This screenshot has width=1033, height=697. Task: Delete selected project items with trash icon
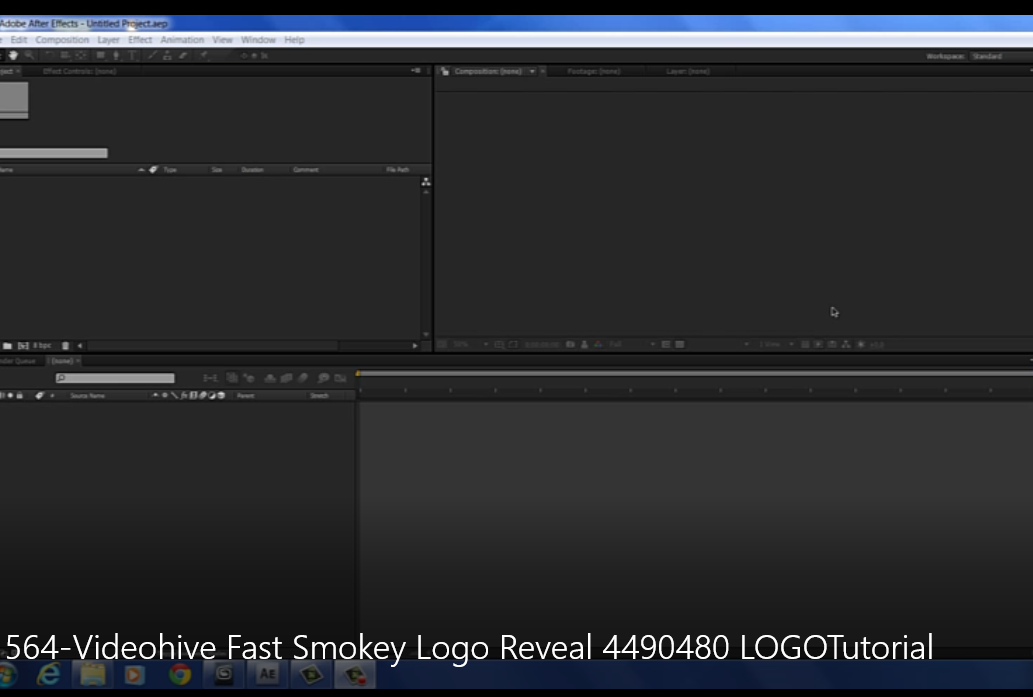[65, 346]
